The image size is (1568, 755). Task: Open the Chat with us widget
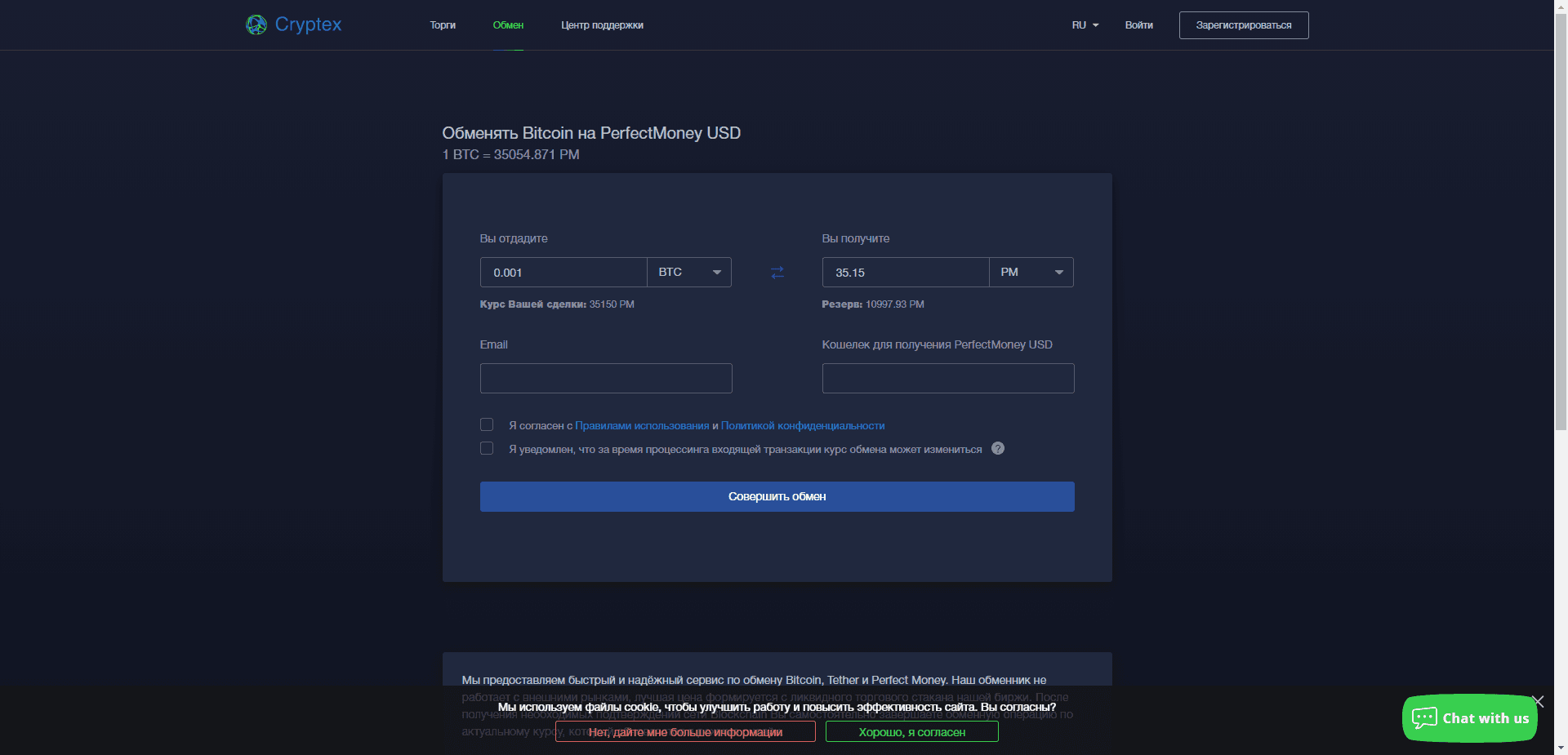(1468, 718)
